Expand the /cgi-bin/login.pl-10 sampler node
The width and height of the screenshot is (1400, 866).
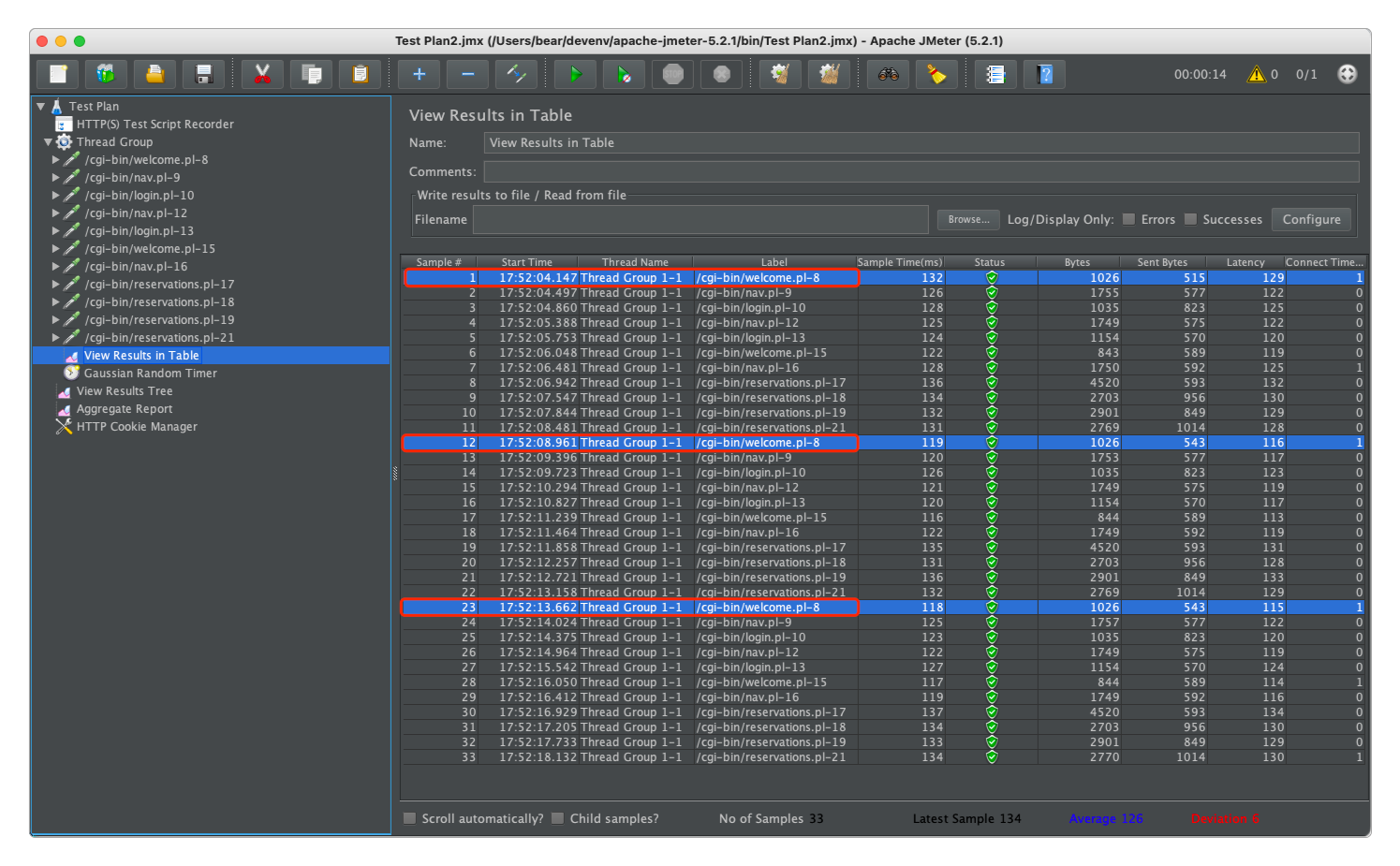56,196
